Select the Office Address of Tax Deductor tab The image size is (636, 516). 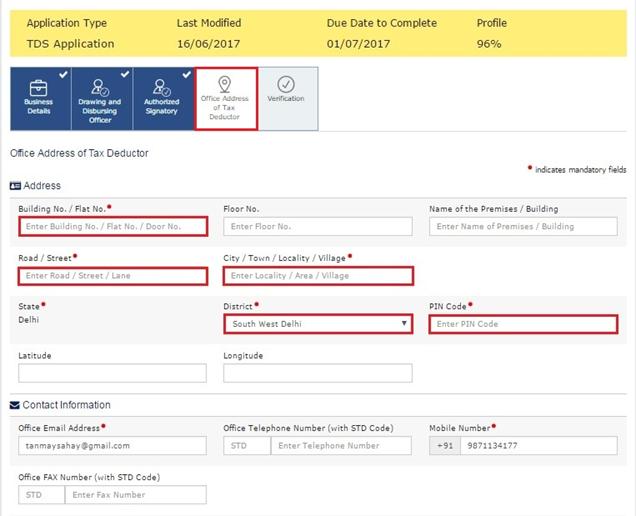[x=226, y=99]
